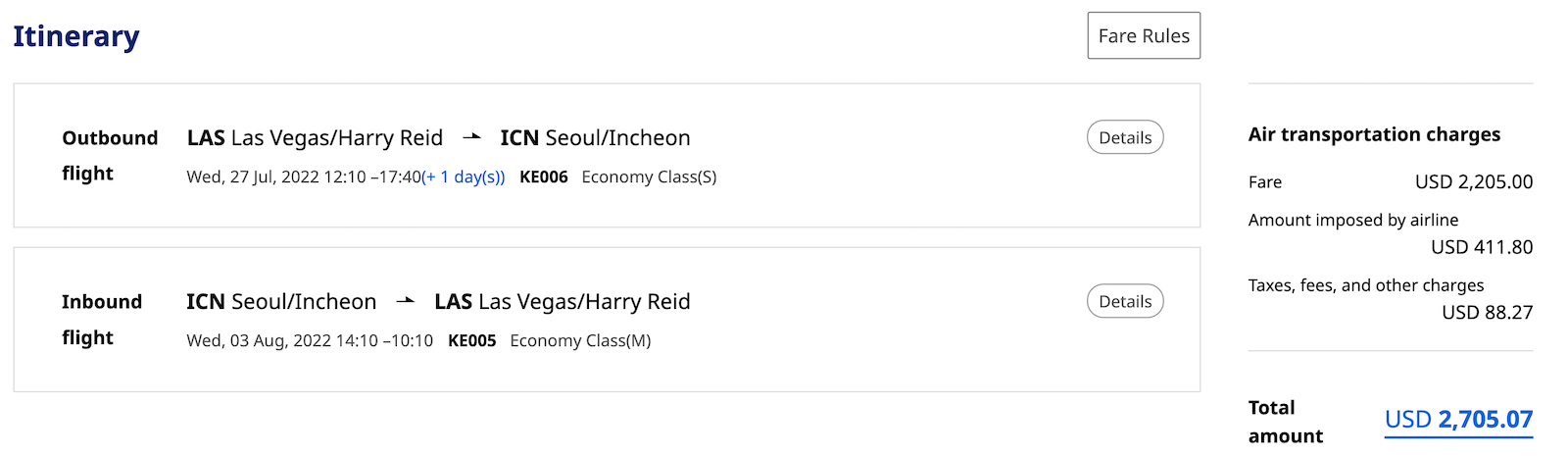Open Details for the outbound flight
The width and height of the screenshot is (1568, 456).
point(1125,138)
